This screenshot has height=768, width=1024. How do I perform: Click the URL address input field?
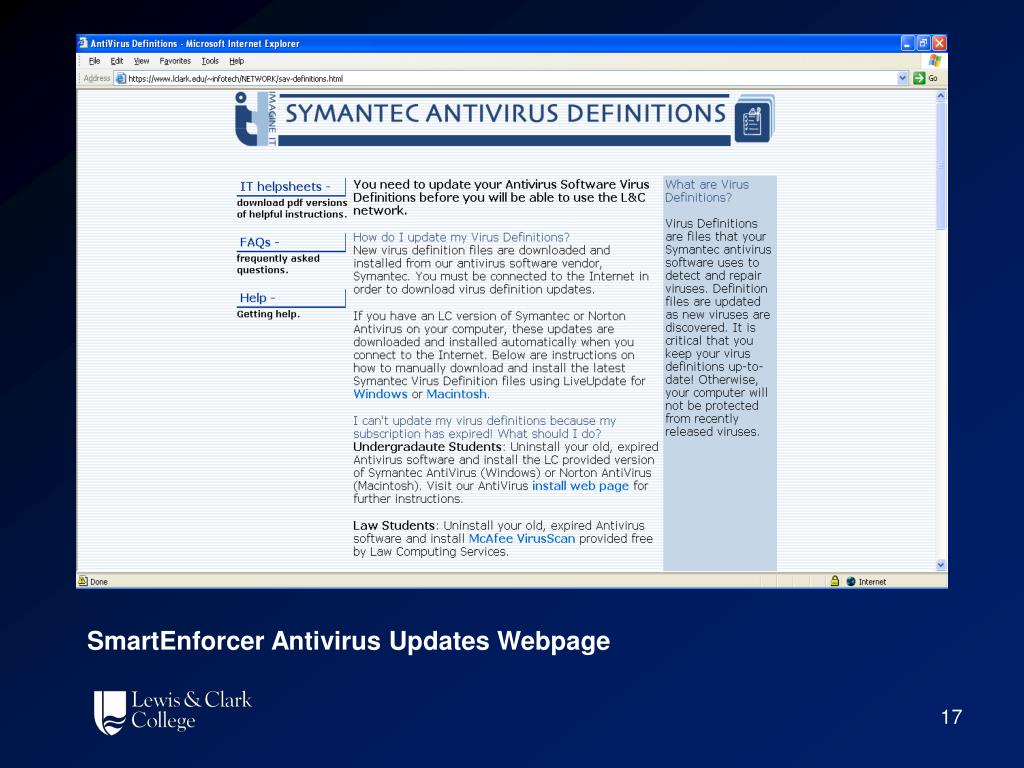[511, 78]
